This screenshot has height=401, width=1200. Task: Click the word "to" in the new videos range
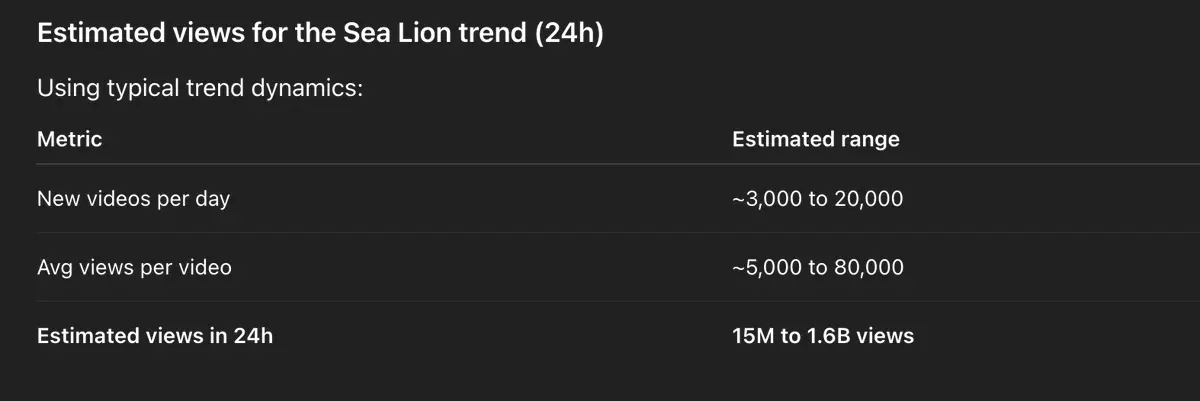[817, 199]
